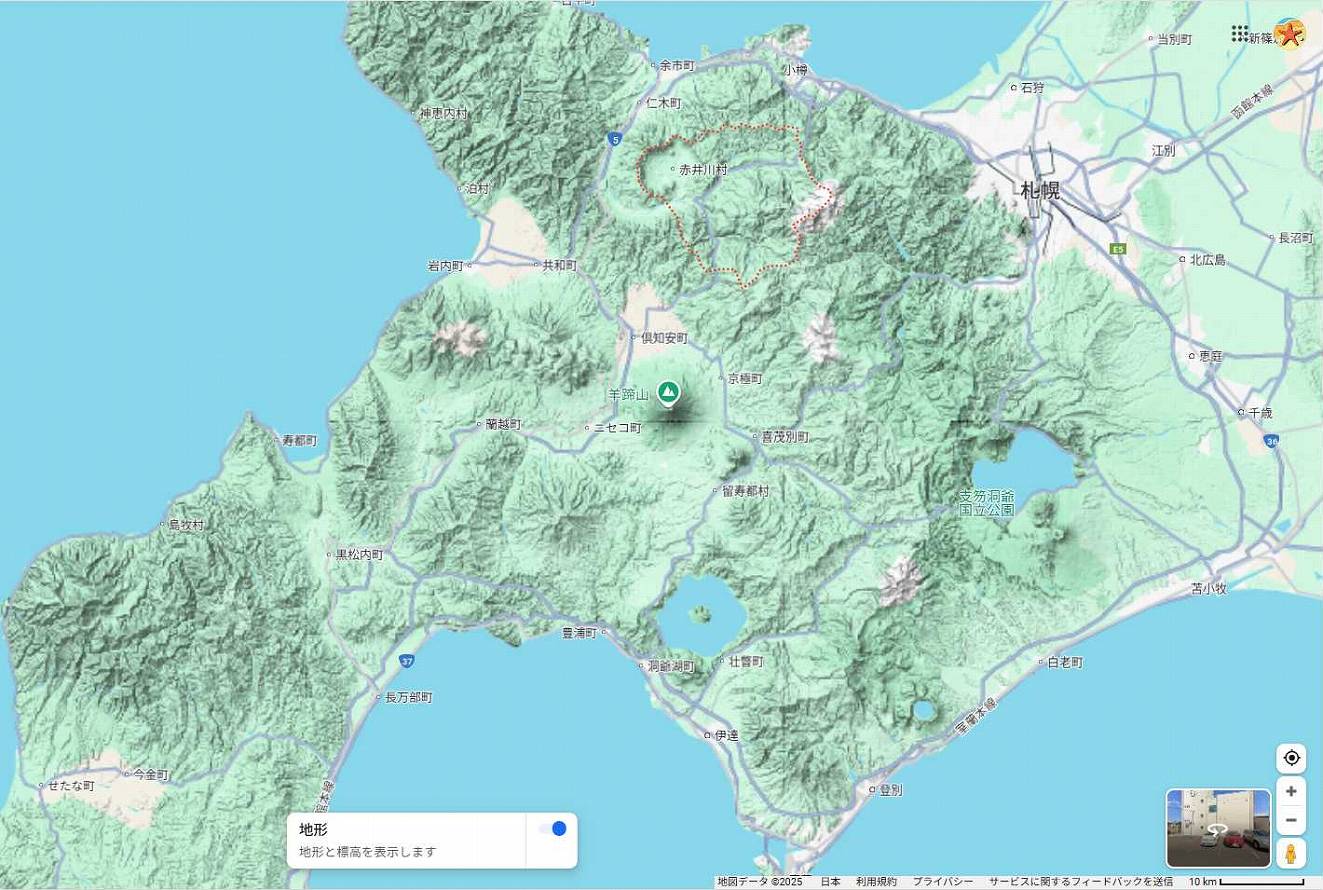
Task: Click the 洞爺湖町 town label
Action: (x=670, y=665)
